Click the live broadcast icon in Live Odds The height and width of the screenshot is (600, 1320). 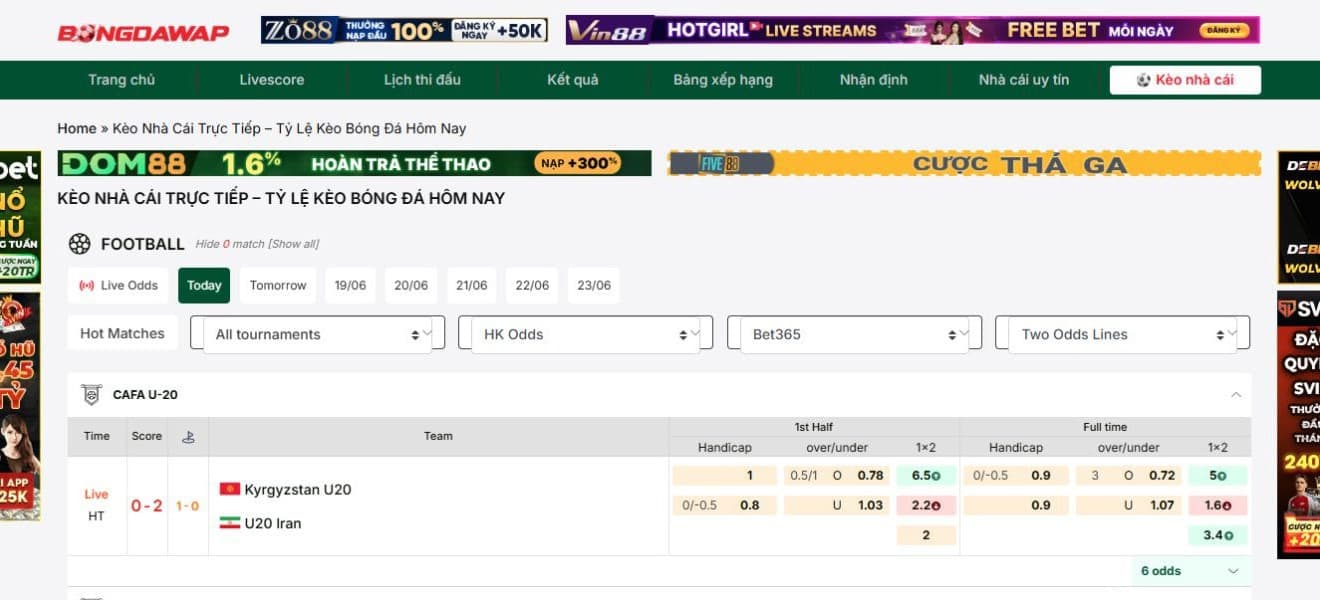[87, 286]
